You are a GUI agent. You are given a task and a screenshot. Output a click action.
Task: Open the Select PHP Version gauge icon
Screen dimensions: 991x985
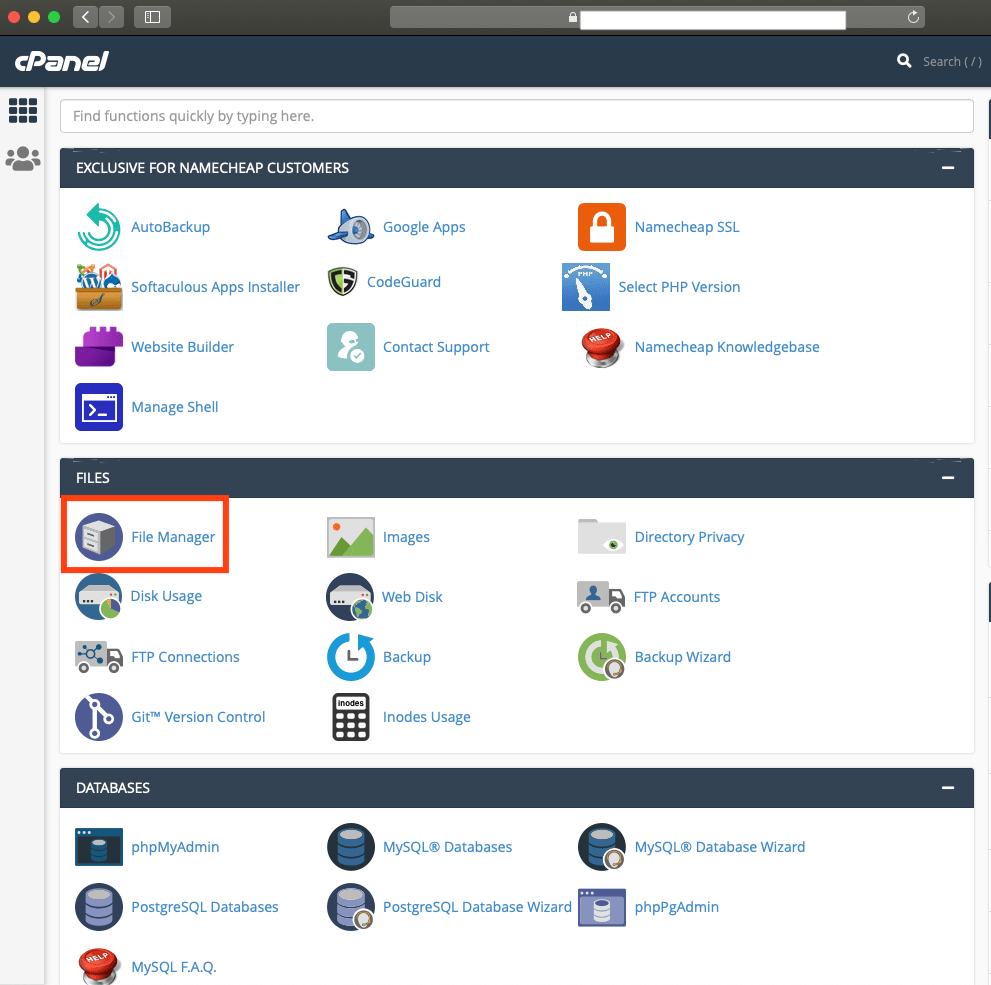[586, 287]
